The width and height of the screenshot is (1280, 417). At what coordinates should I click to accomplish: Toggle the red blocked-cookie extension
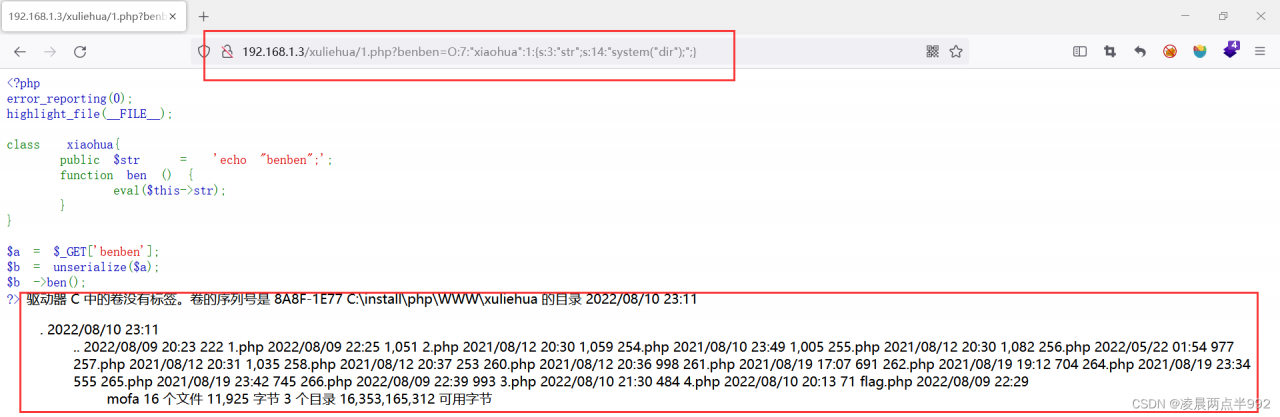click(1170, 51)
